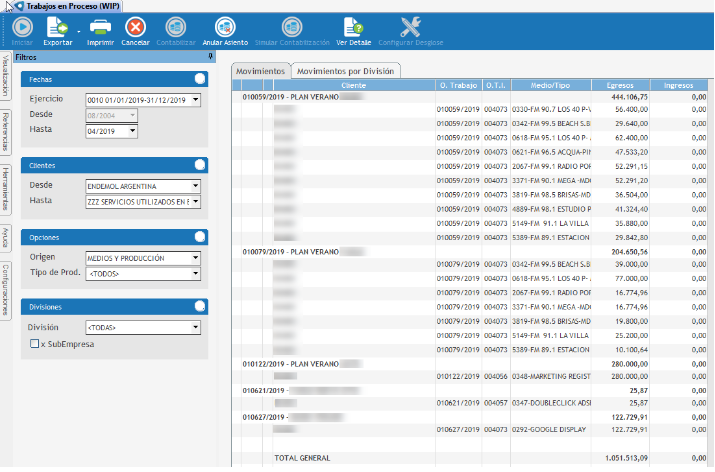Expand the Origen combo box

[196, 258]
